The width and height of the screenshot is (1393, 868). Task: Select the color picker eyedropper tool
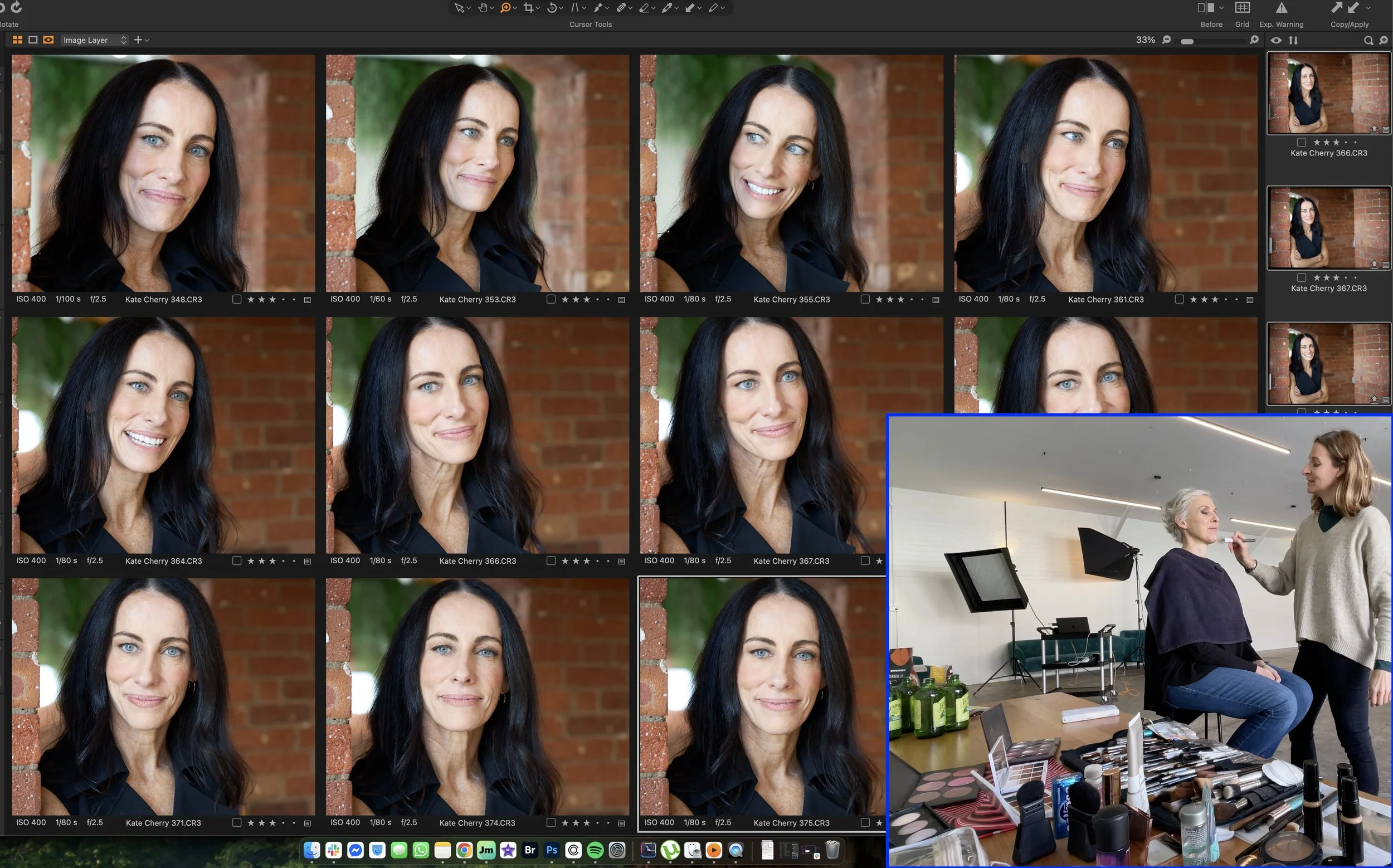coord(666,7)
